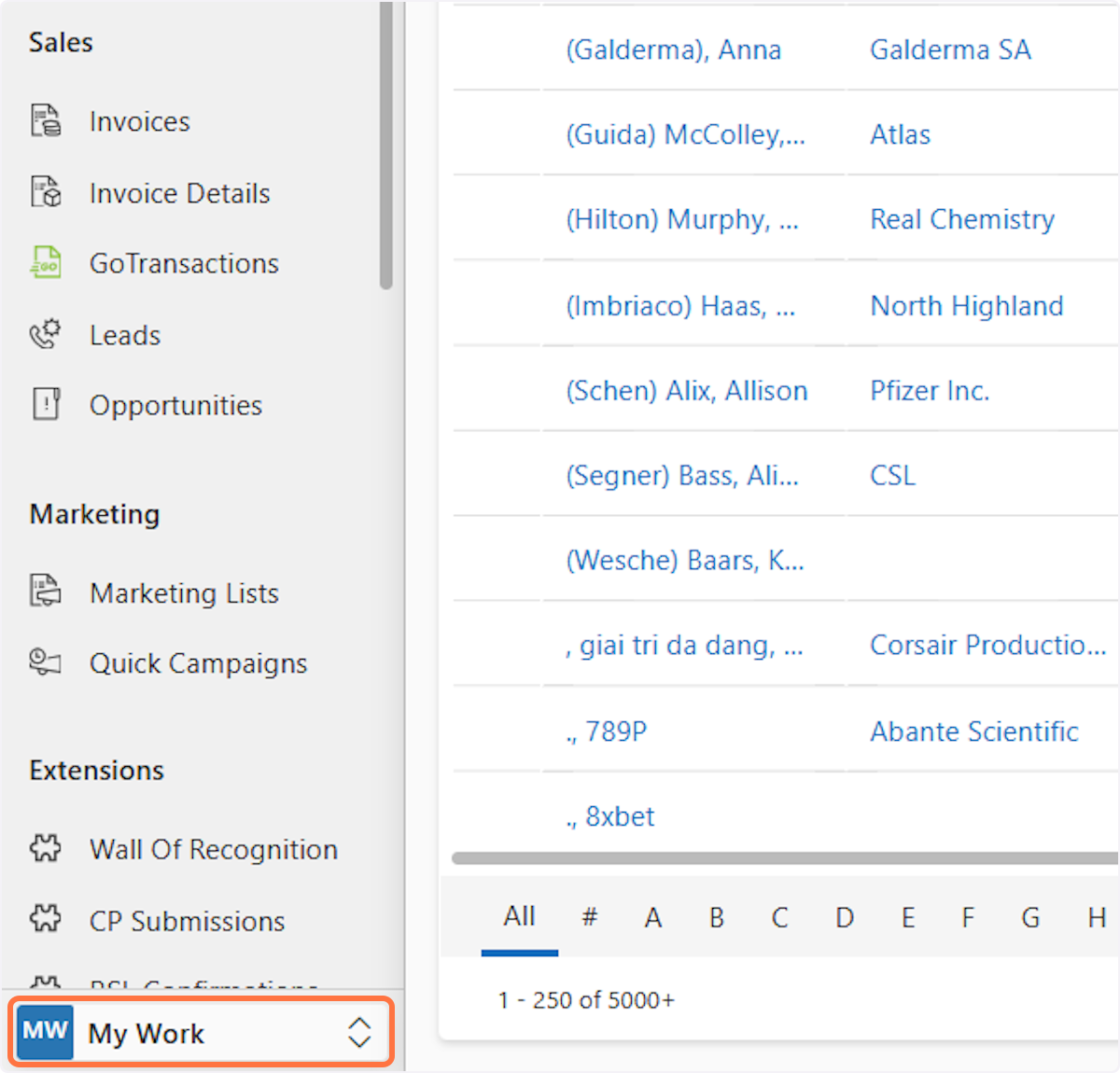This screenshot has width=1120, height=1073.
Task: Click the Leads phone icon
Action: 46,334
